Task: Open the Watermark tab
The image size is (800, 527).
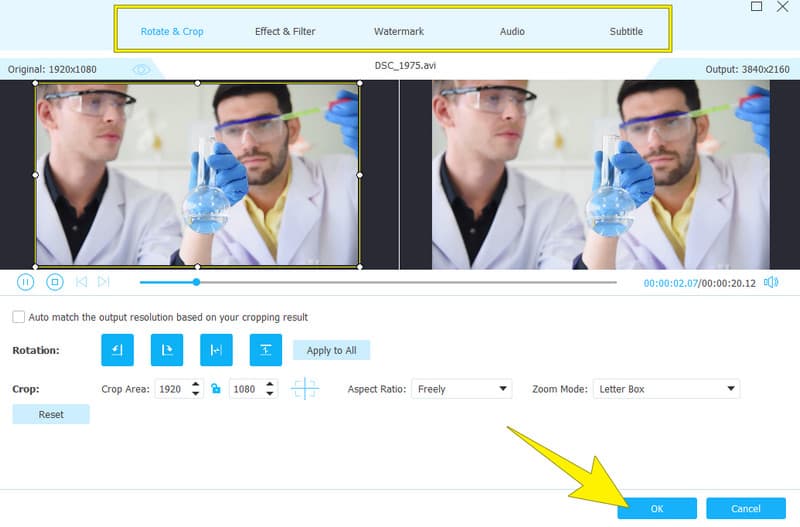Action: 398,31
